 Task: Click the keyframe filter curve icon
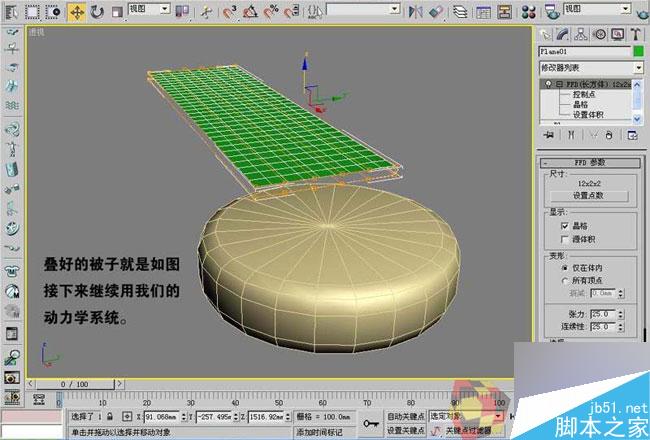click(435, 431)
